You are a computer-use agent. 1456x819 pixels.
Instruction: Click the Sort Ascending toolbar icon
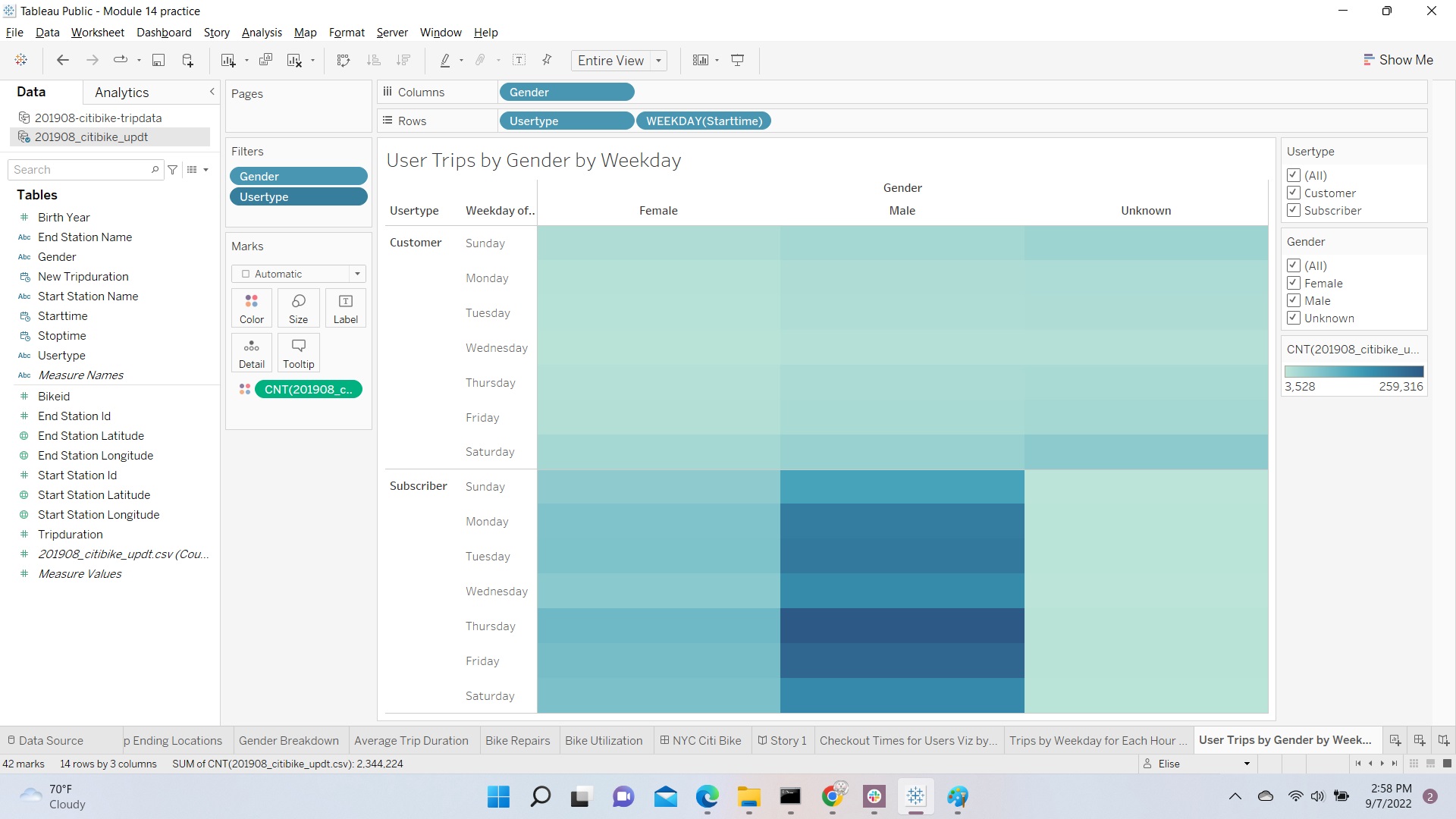point(373,60)
